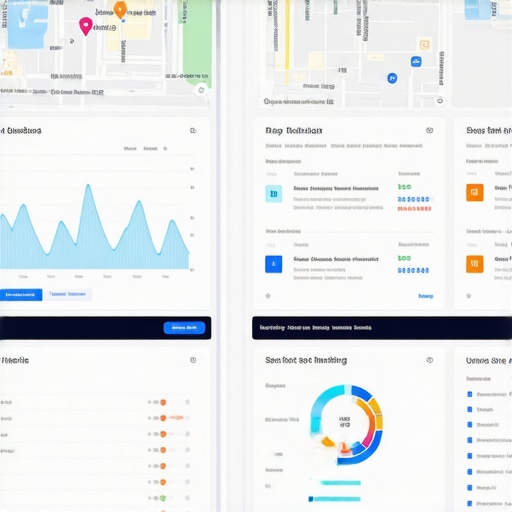Click the green value in the first list row

click(x=404, y=187)
